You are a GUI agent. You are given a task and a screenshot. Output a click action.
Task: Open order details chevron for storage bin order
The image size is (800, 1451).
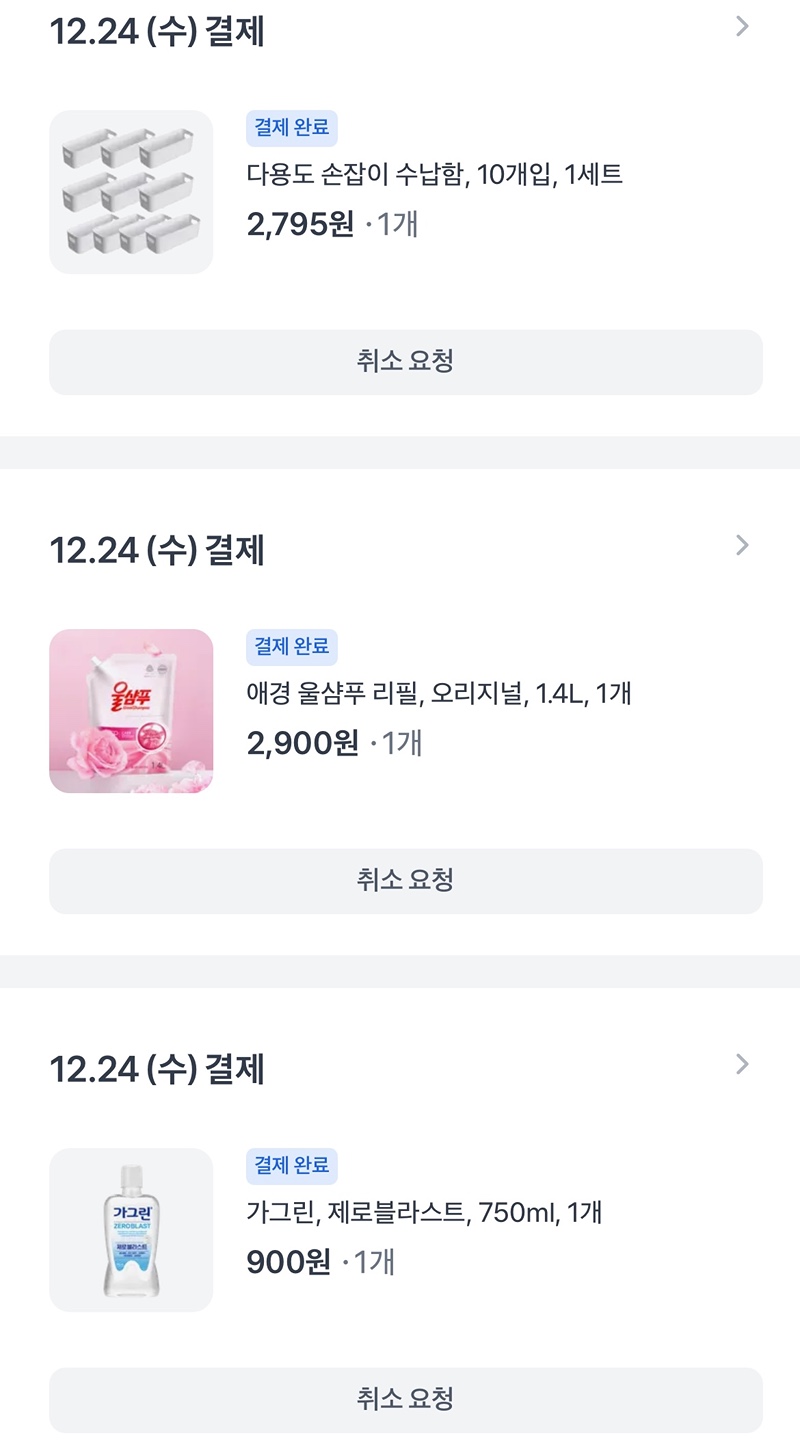click(742, 27)
